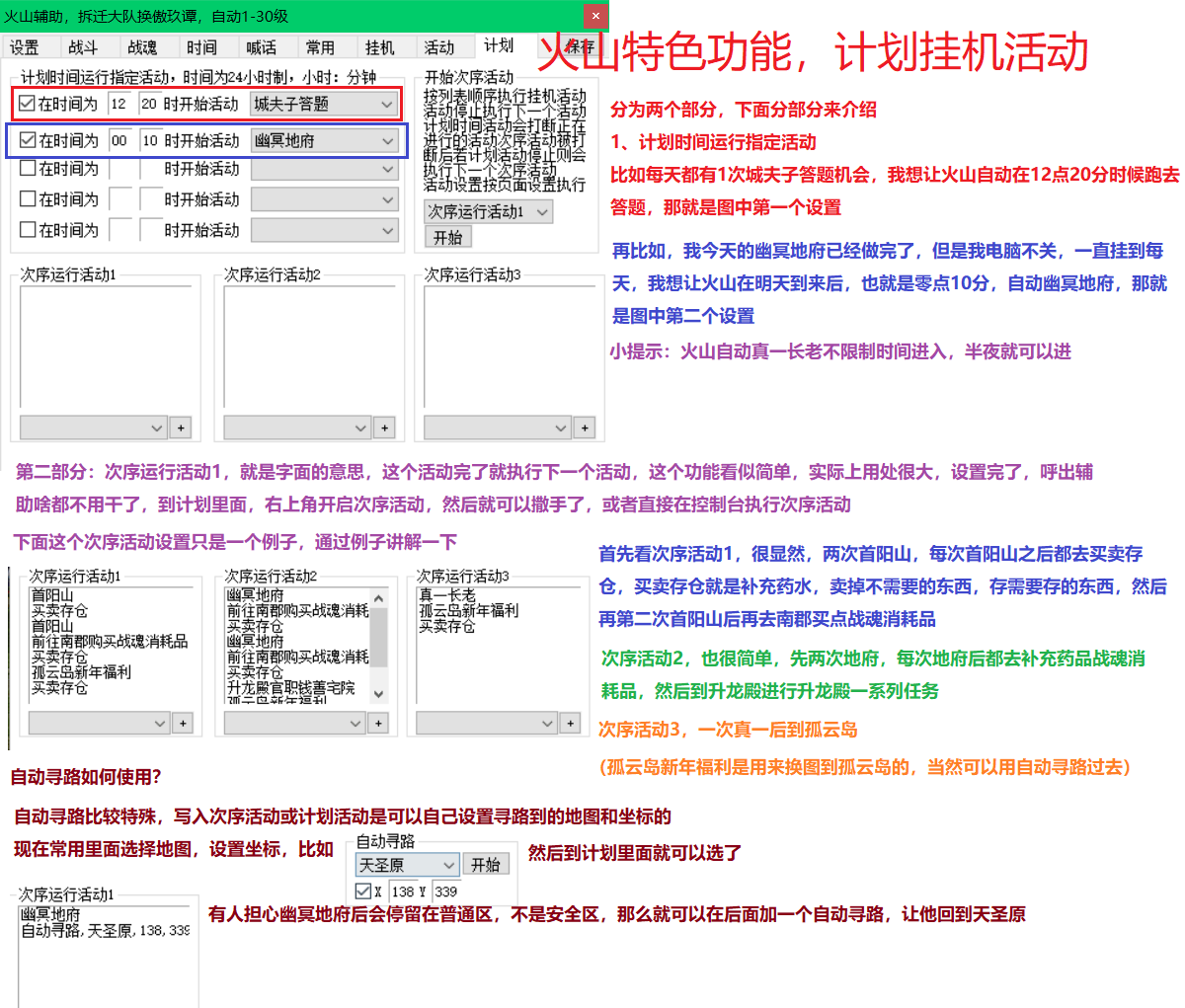
Task: Open the third row's empty activity dropdown
Action: [324, 169]
